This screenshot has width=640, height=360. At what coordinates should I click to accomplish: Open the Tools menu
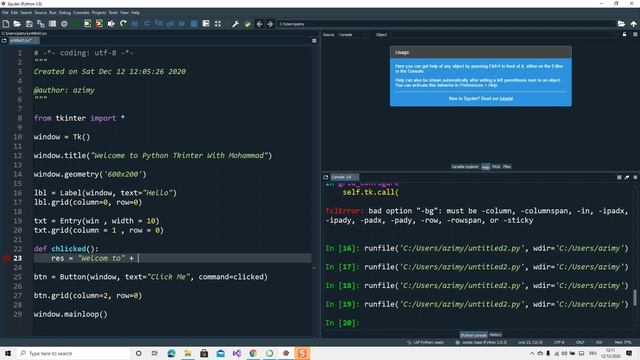tap(113, 13)
